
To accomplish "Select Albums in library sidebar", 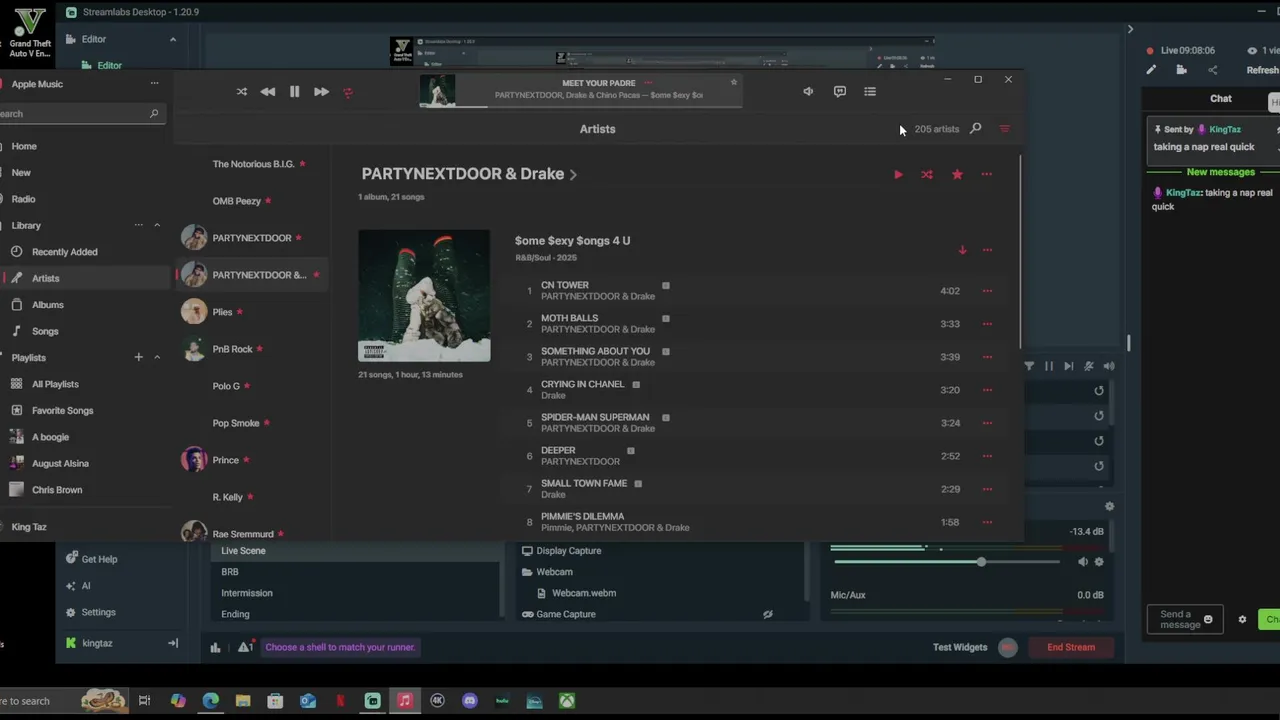I will pyautogui.click(x=47, y=305).
